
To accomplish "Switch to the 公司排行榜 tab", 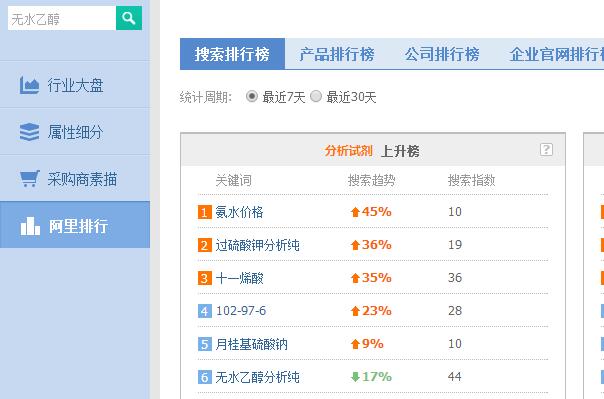I will tap(442, 54).
